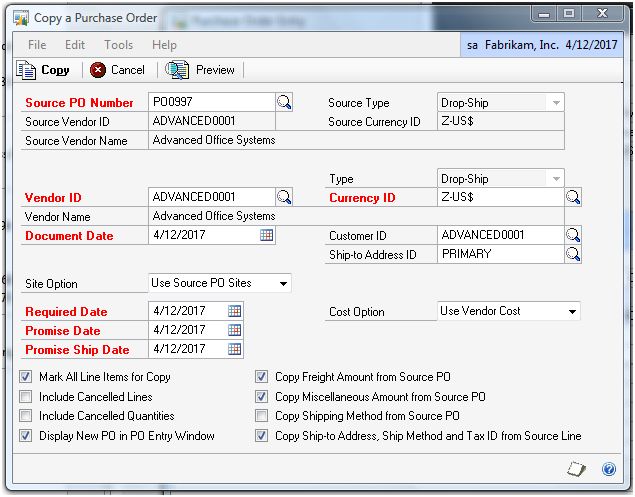This screenshot has width=635, height=497.
Task: Click the Customer ID input field
Action: 501,235
